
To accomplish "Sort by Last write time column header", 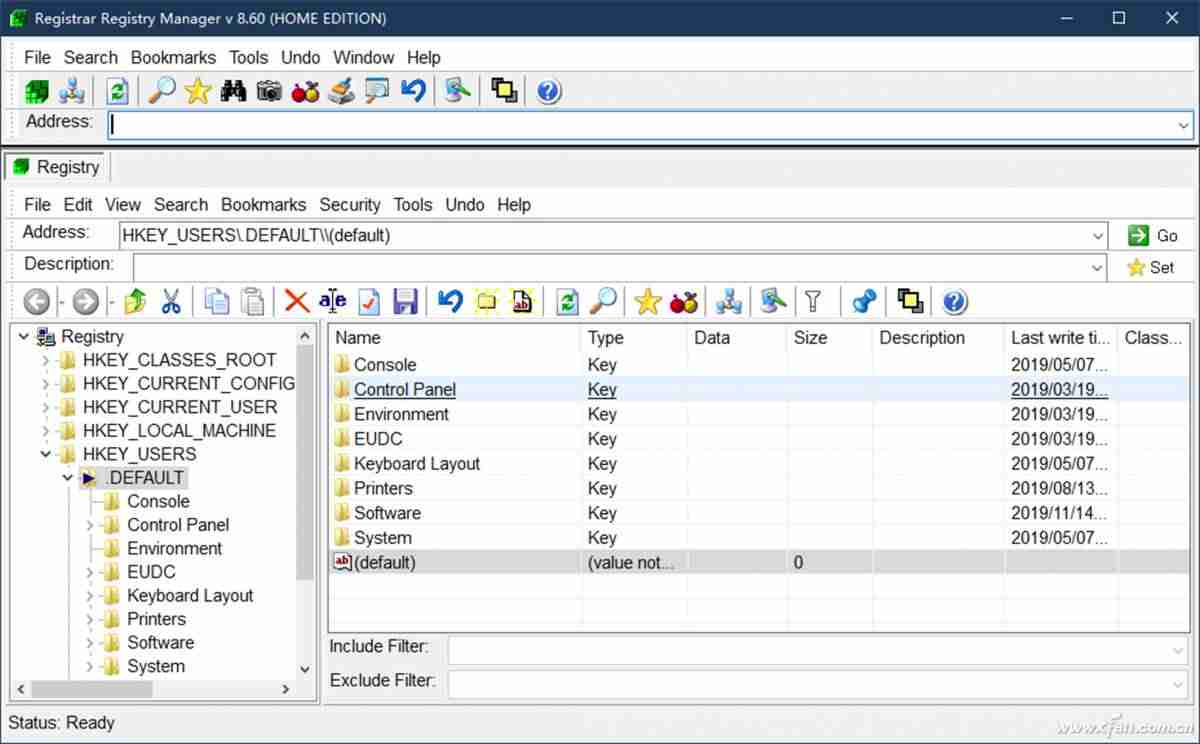I will [x=1060, y=338].
